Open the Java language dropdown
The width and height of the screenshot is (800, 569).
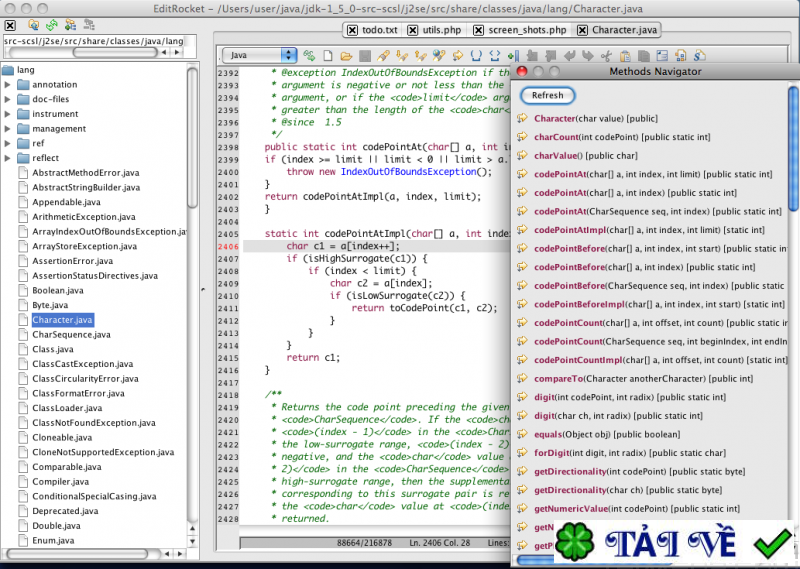(259, 54)
